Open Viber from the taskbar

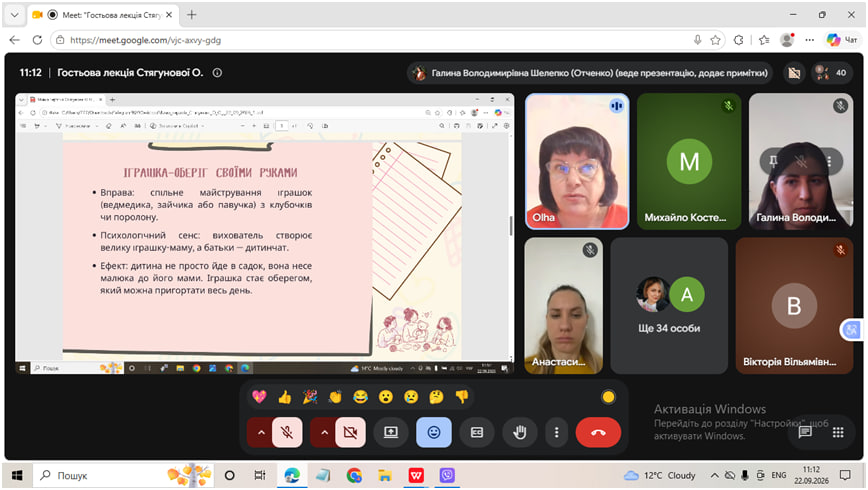447,476
